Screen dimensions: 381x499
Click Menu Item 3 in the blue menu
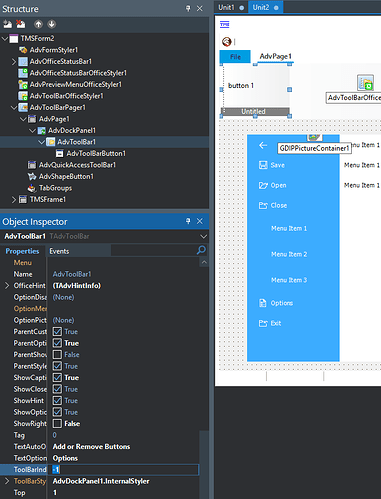(x=289, y=280)
